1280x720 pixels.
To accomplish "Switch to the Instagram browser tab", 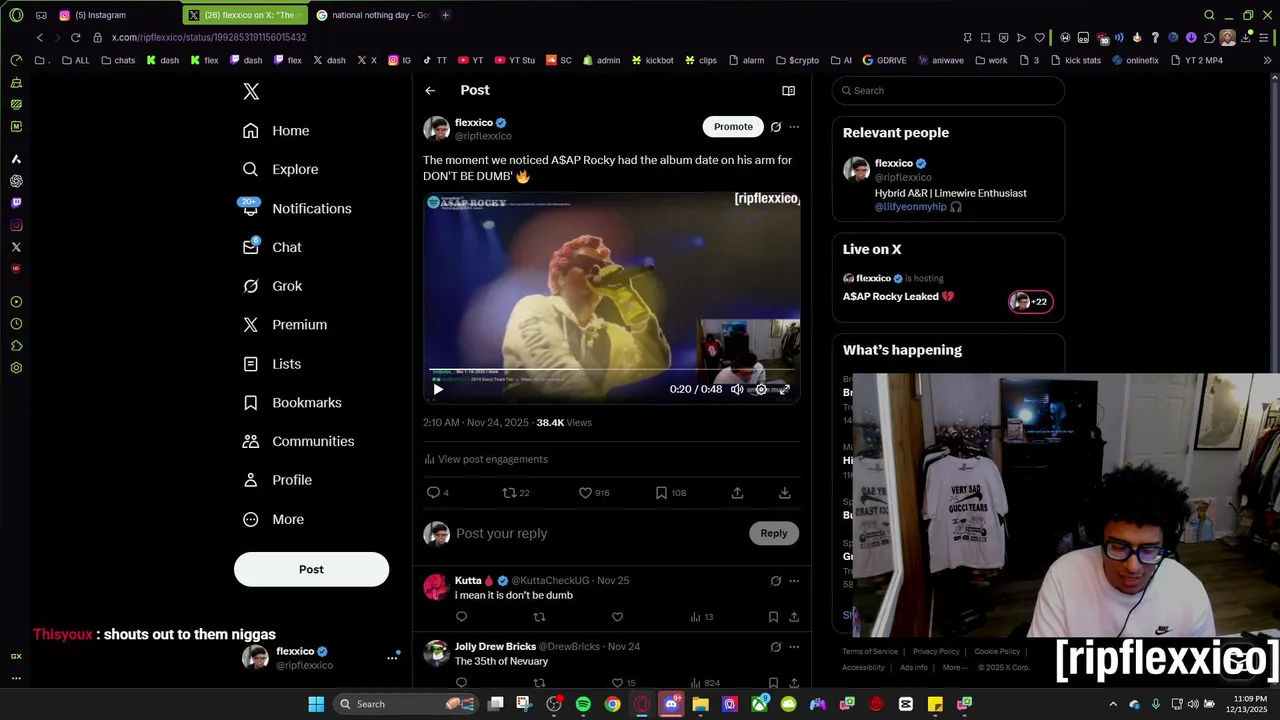I will pyautogui.click(x=115, y=15).
